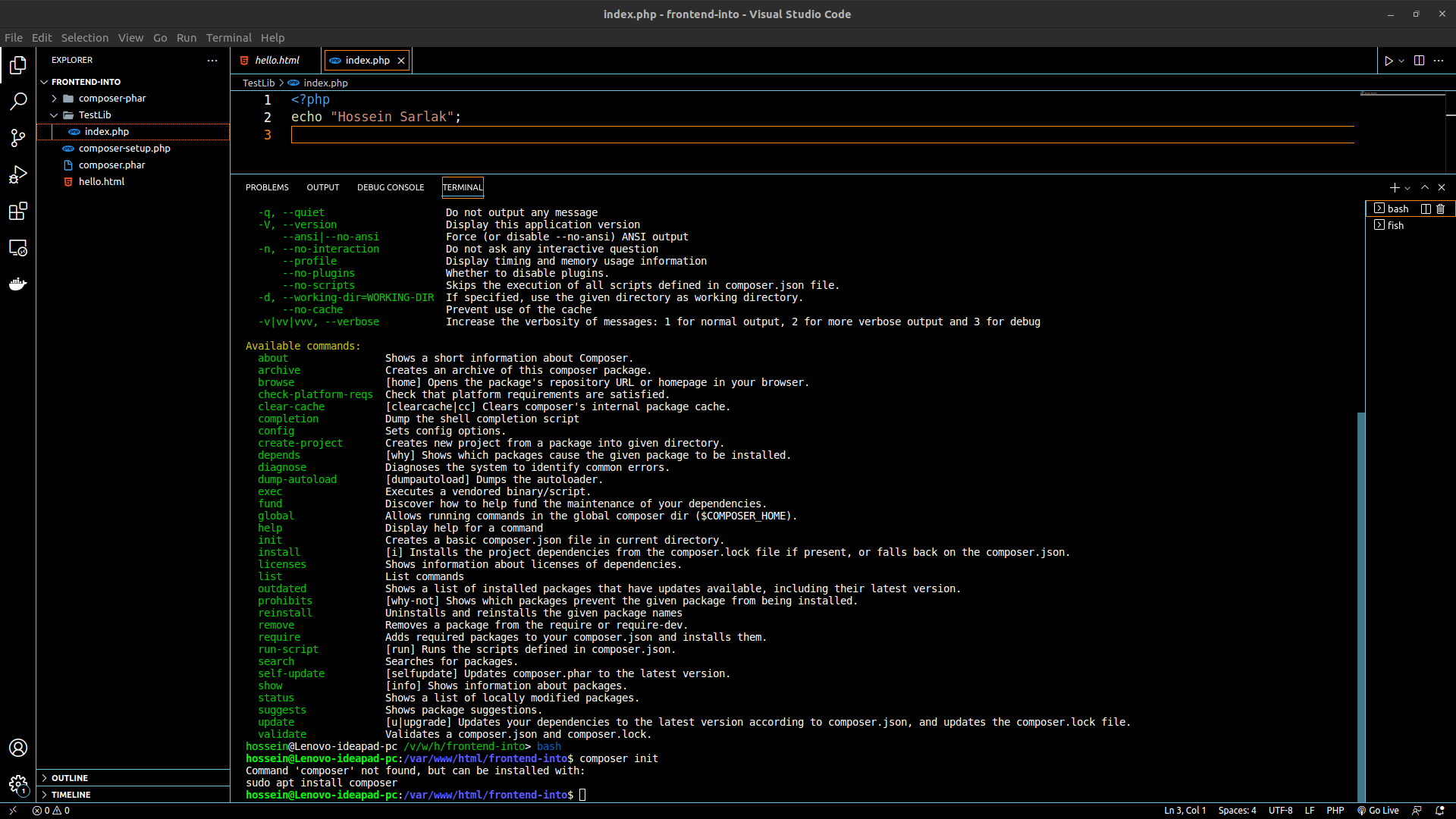The image size is (1456, 819).
Task: Select the bash terminal instance
Action: tap(1398, 209)
